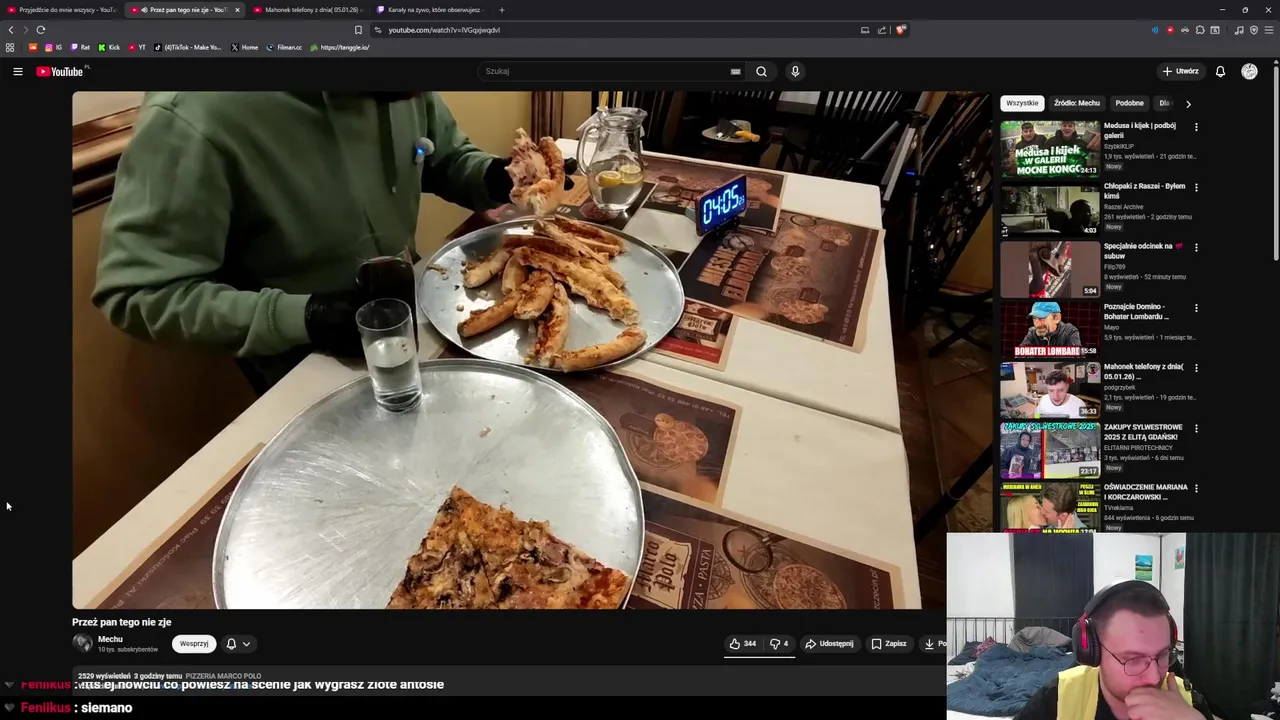Open the browser extensions puzzle icon
The width and height of the screenshot is (1280, 720).
coord(1200,30)
